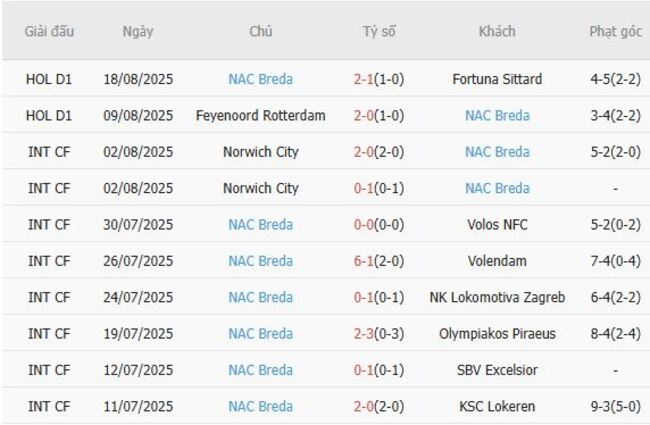Click NAC Breda in the Feyenoord Rotterdam row
Image resolution: width=650 pixels, height=425 pixels.
coord(497,116)
